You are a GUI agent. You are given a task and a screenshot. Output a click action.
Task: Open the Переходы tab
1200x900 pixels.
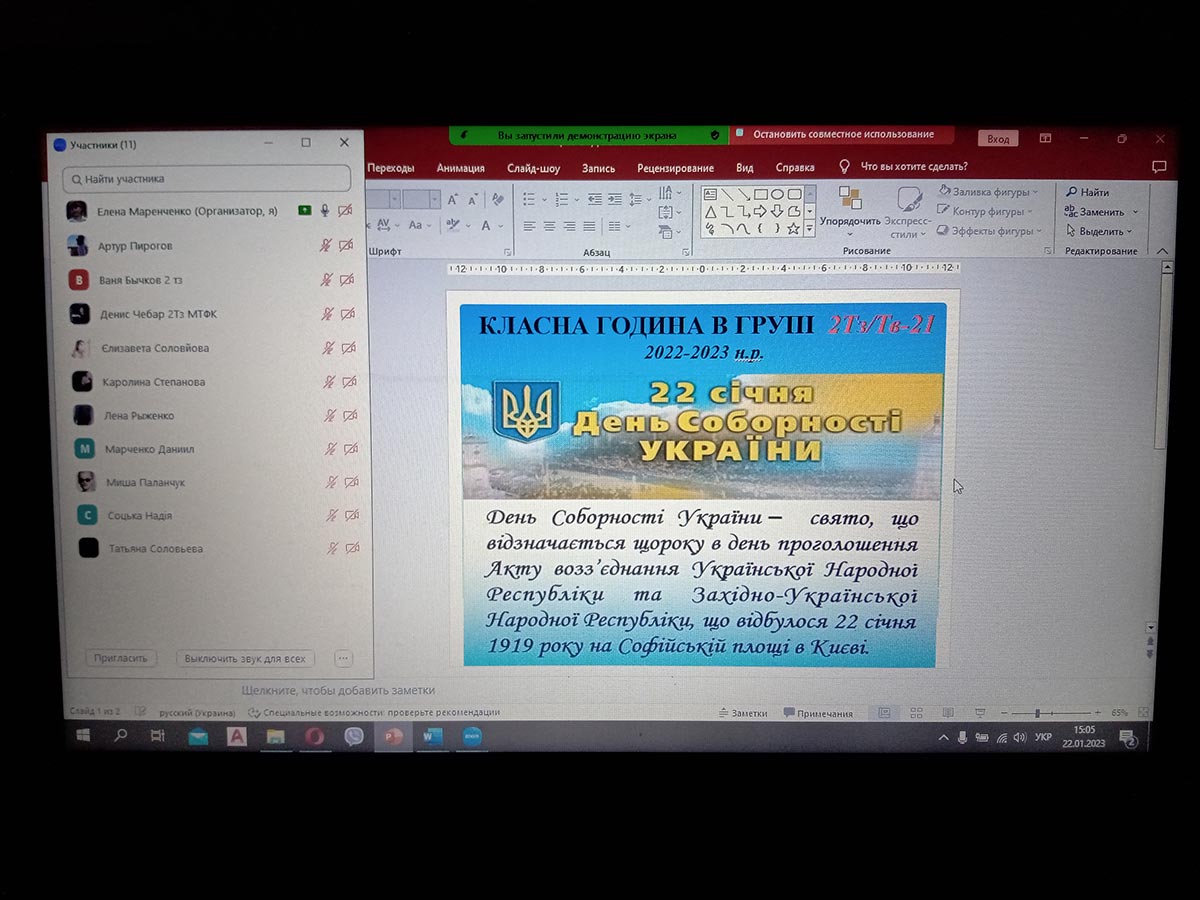(390, 168)
